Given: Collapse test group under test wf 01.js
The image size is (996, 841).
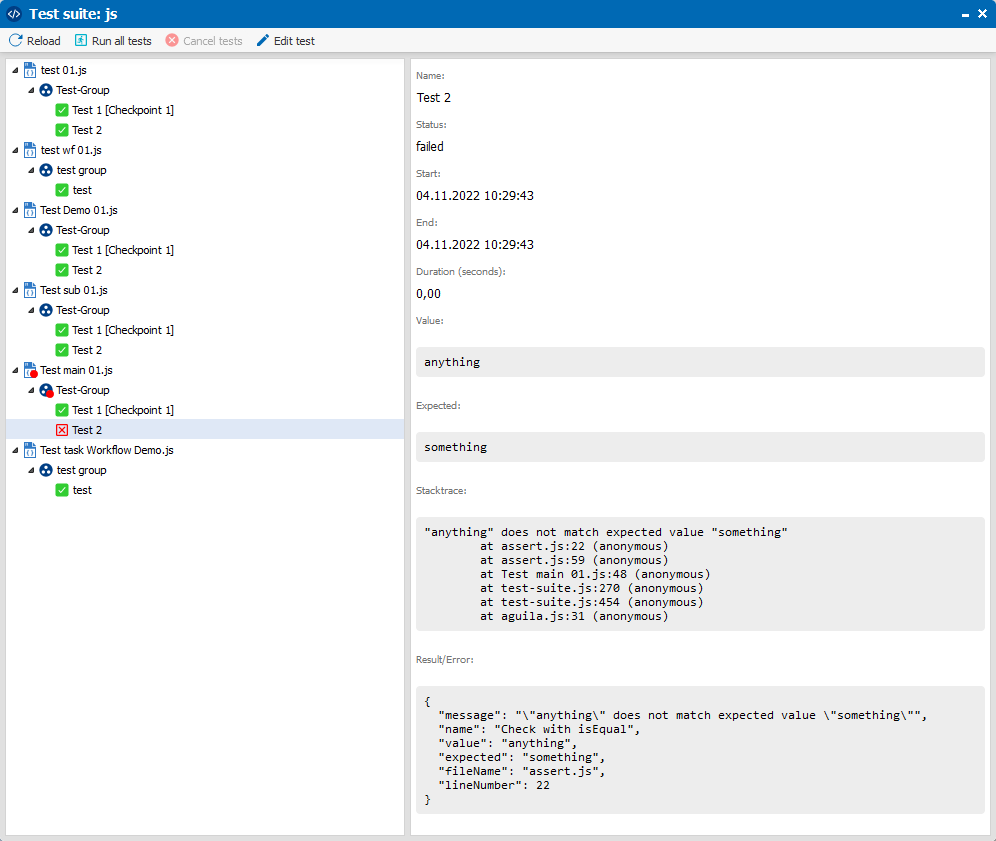Looking at the screenshot, I should 31,170.
